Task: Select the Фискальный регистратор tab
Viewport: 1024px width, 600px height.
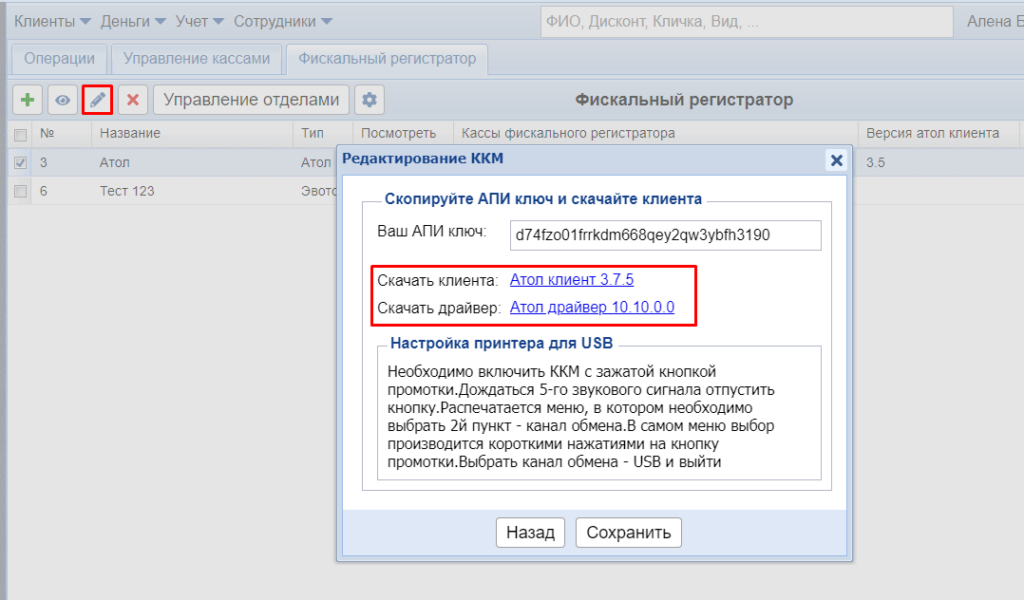Action: pyautogui.click(x=387, y=59)
